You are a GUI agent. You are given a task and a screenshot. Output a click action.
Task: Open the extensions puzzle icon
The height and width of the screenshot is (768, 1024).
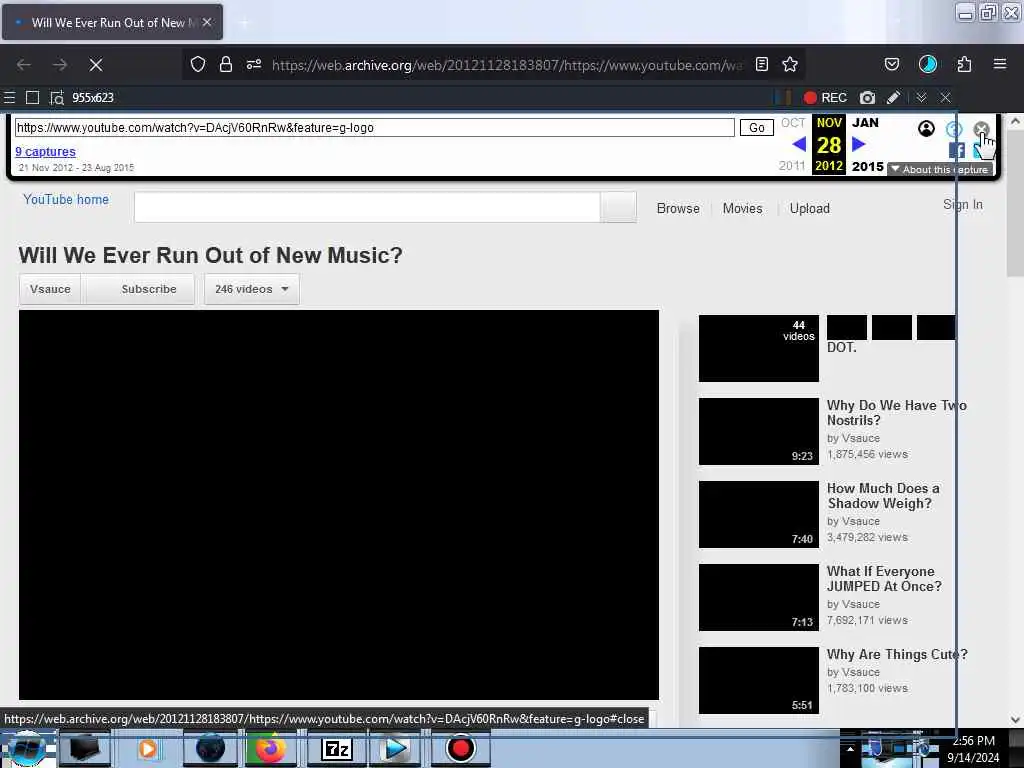coord(964,64)
